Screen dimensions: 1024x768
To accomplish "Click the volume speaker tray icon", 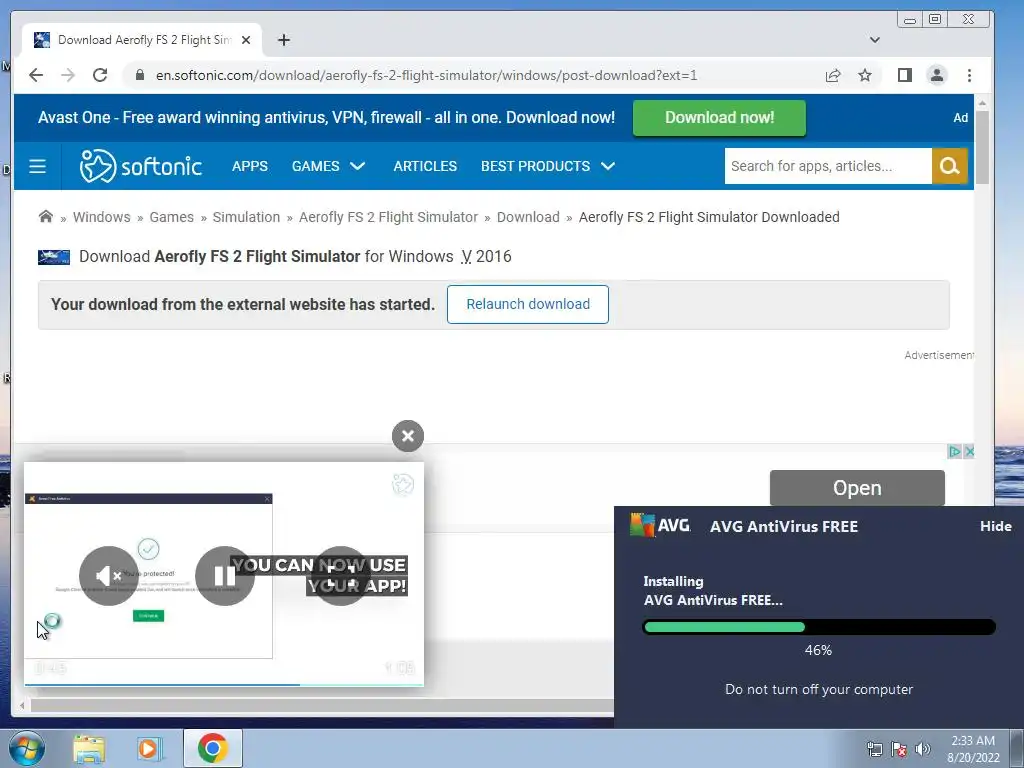I will pos(922,749).
